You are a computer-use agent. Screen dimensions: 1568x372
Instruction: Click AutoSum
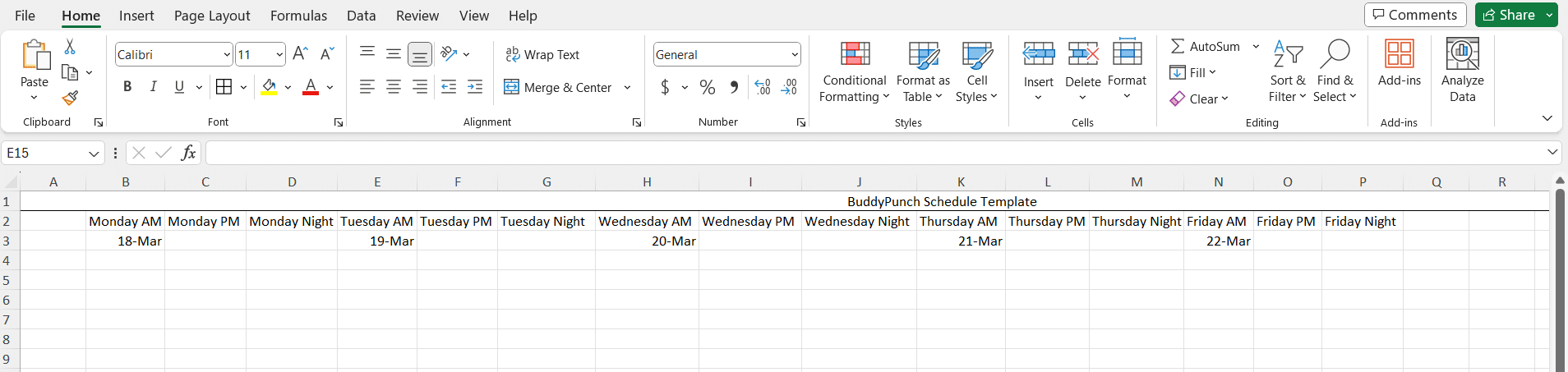(x=1205, y=47)
